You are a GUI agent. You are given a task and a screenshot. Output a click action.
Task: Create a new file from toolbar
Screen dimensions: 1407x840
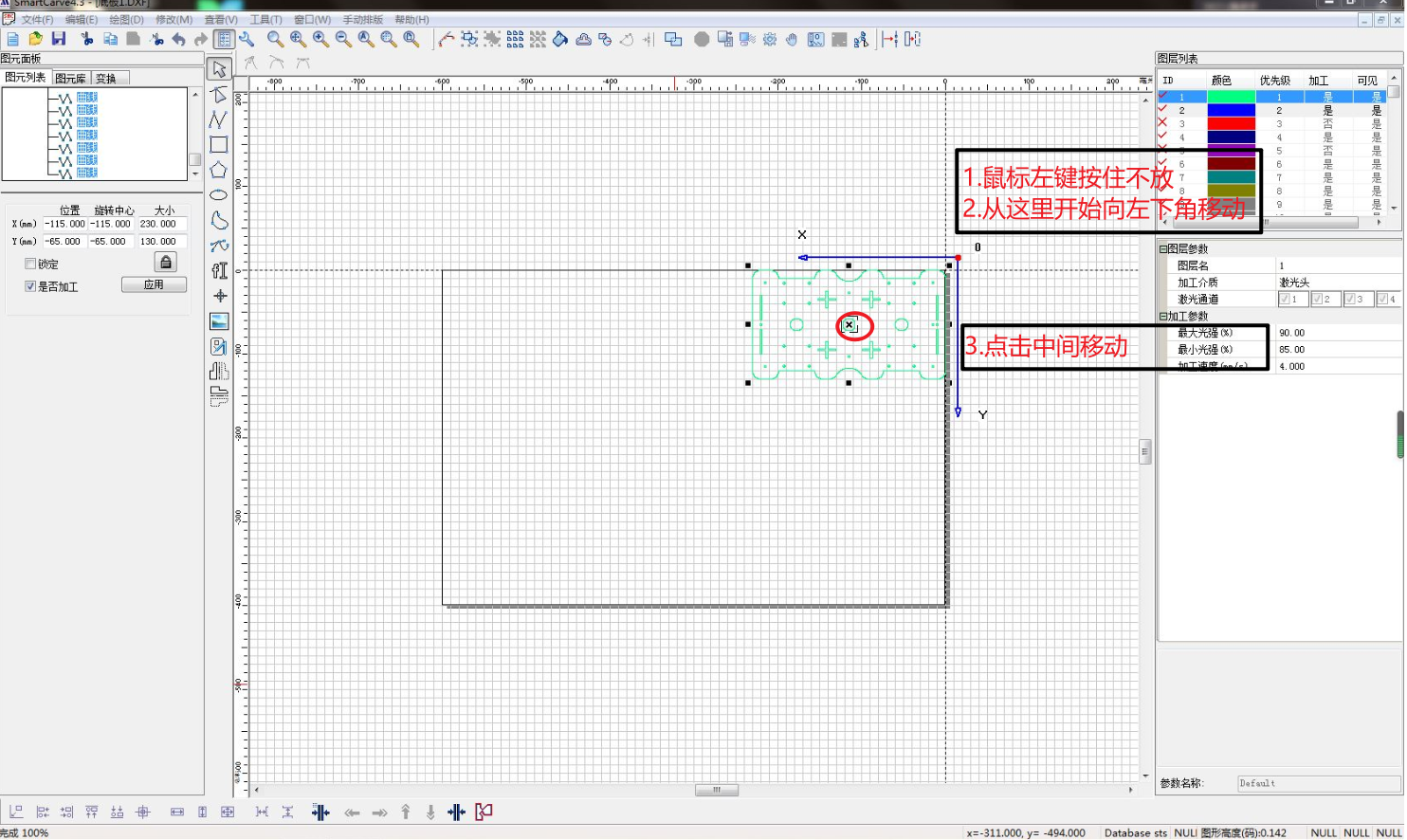[x=12, y=39]
